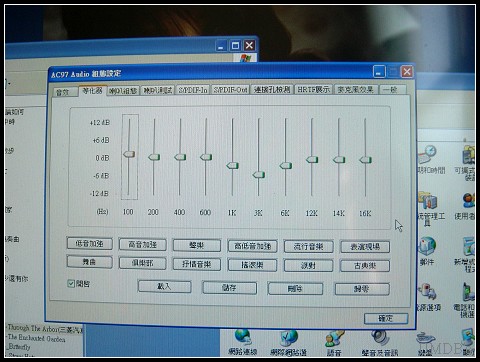Image resolution: width=480 pixels, height=362 pixels.
Task: Click the 400 Hz equalizer slider handle
Action: point(180,157)
